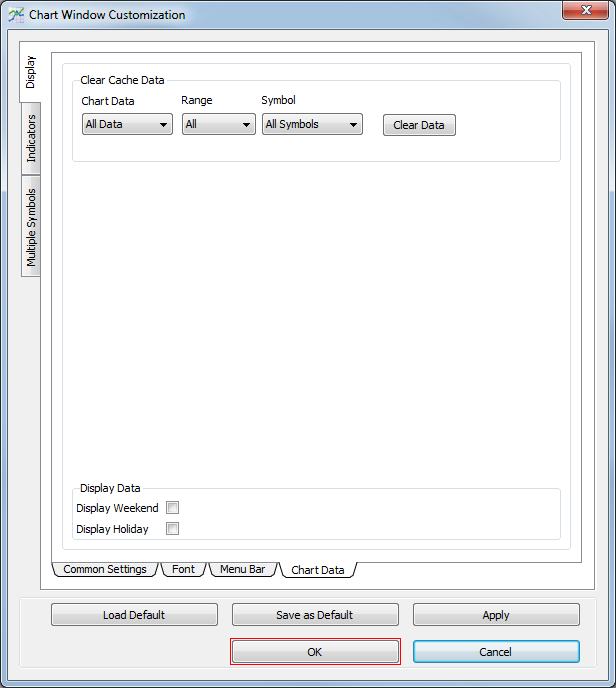Switch to the Font tab
Screen dimensions: 616x688
coord(183,569)
